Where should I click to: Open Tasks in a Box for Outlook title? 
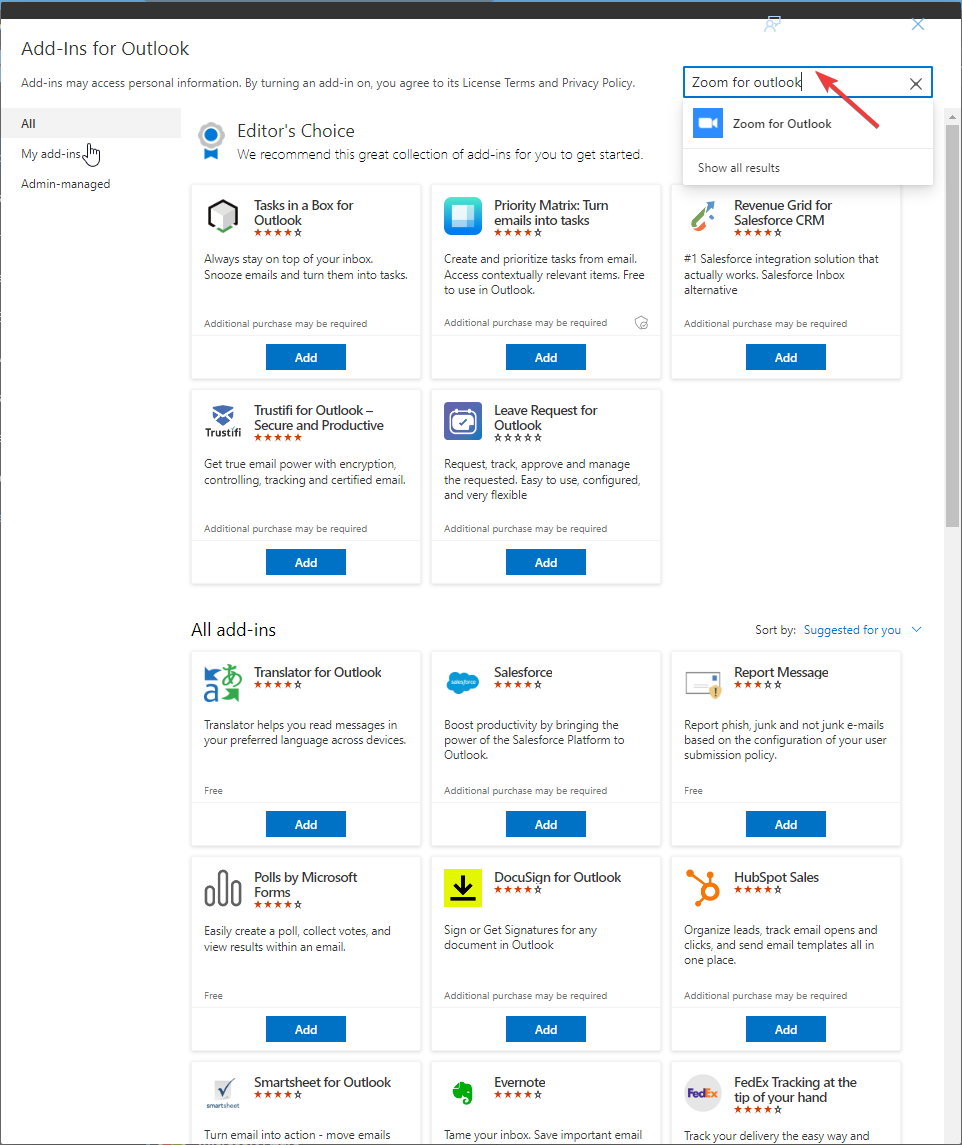(x=303, y=212)
